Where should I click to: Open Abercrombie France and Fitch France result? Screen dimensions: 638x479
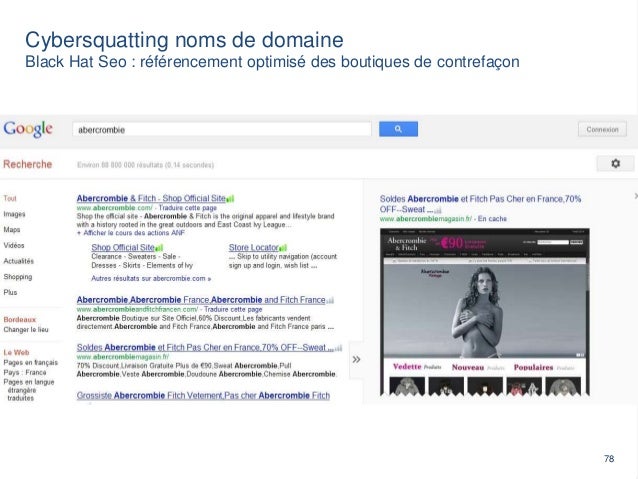tap(201, 300)
